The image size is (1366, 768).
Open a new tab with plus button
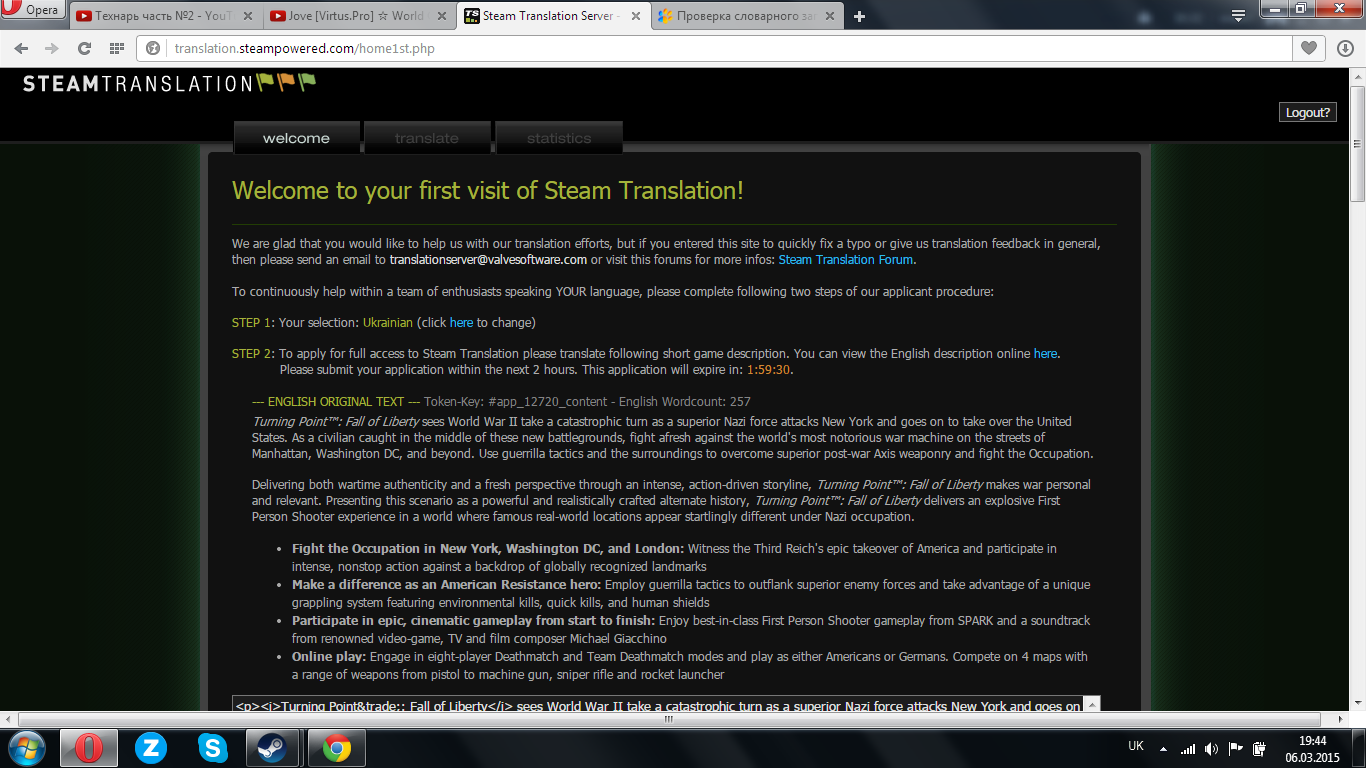pos(859,16)
